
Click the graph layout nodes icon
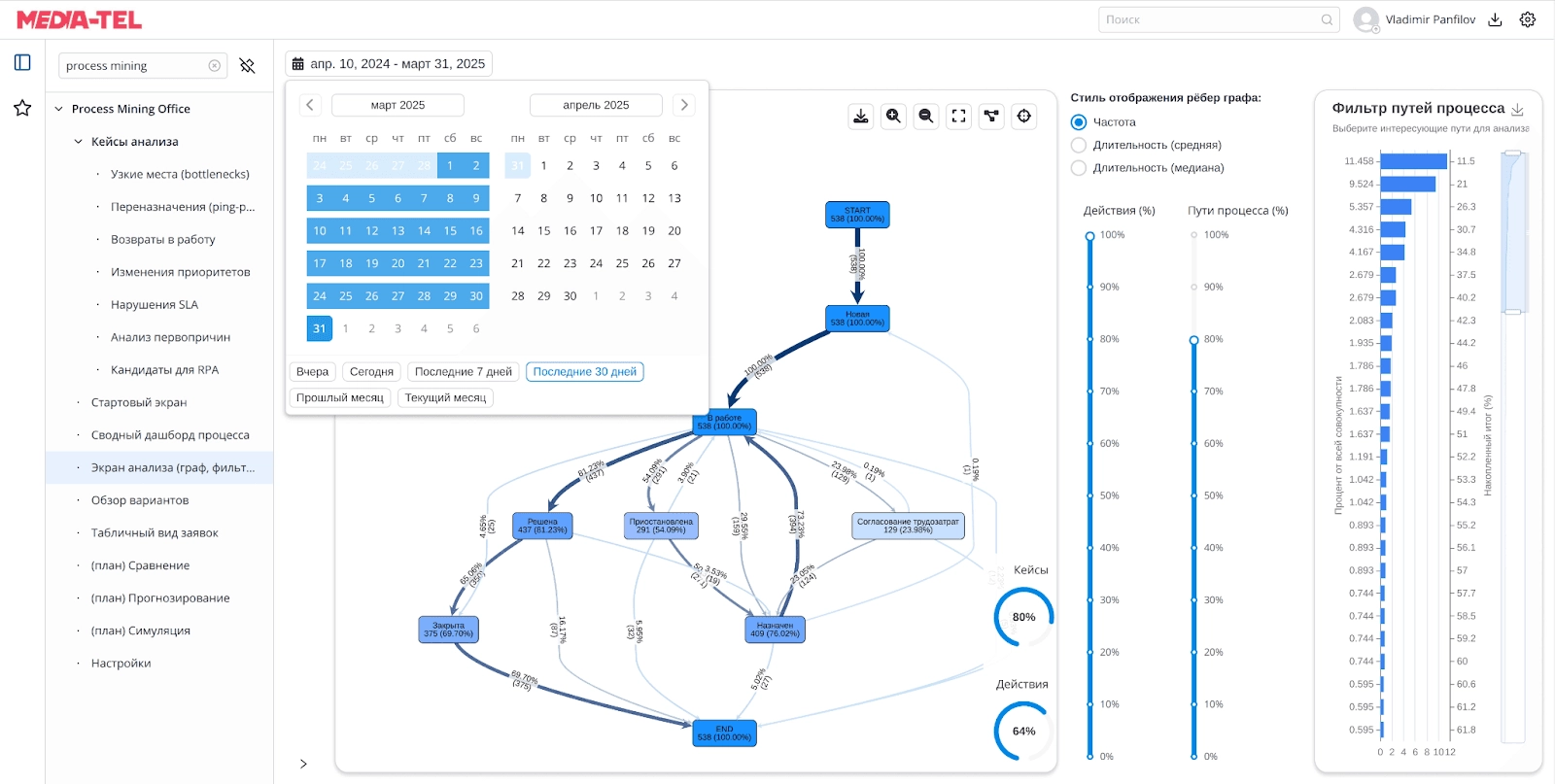pyautogui.click(x=991, y=117)
